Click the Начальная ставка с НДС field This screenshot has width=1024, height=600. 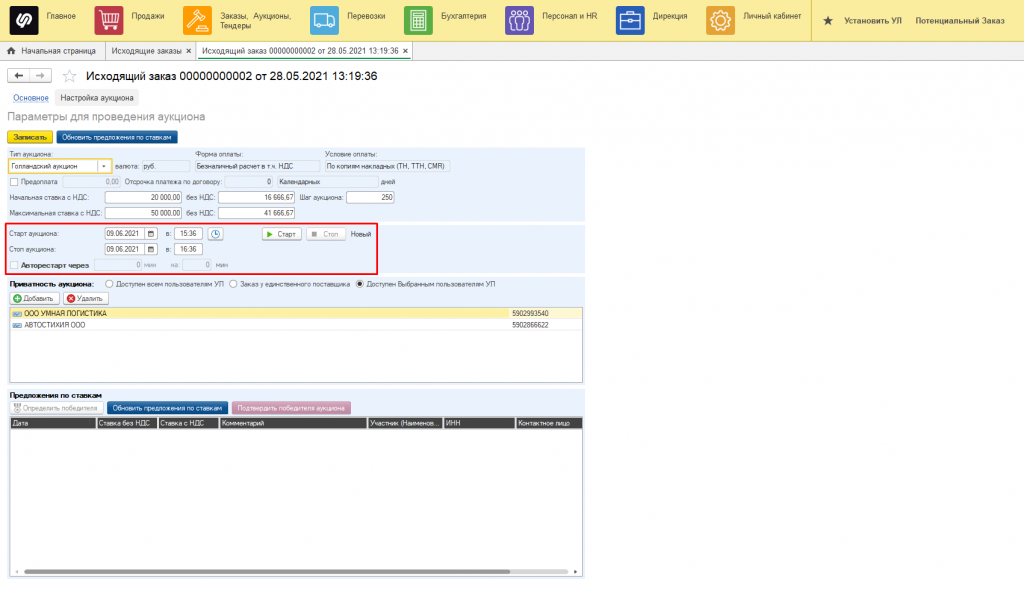tap(143, 197)
